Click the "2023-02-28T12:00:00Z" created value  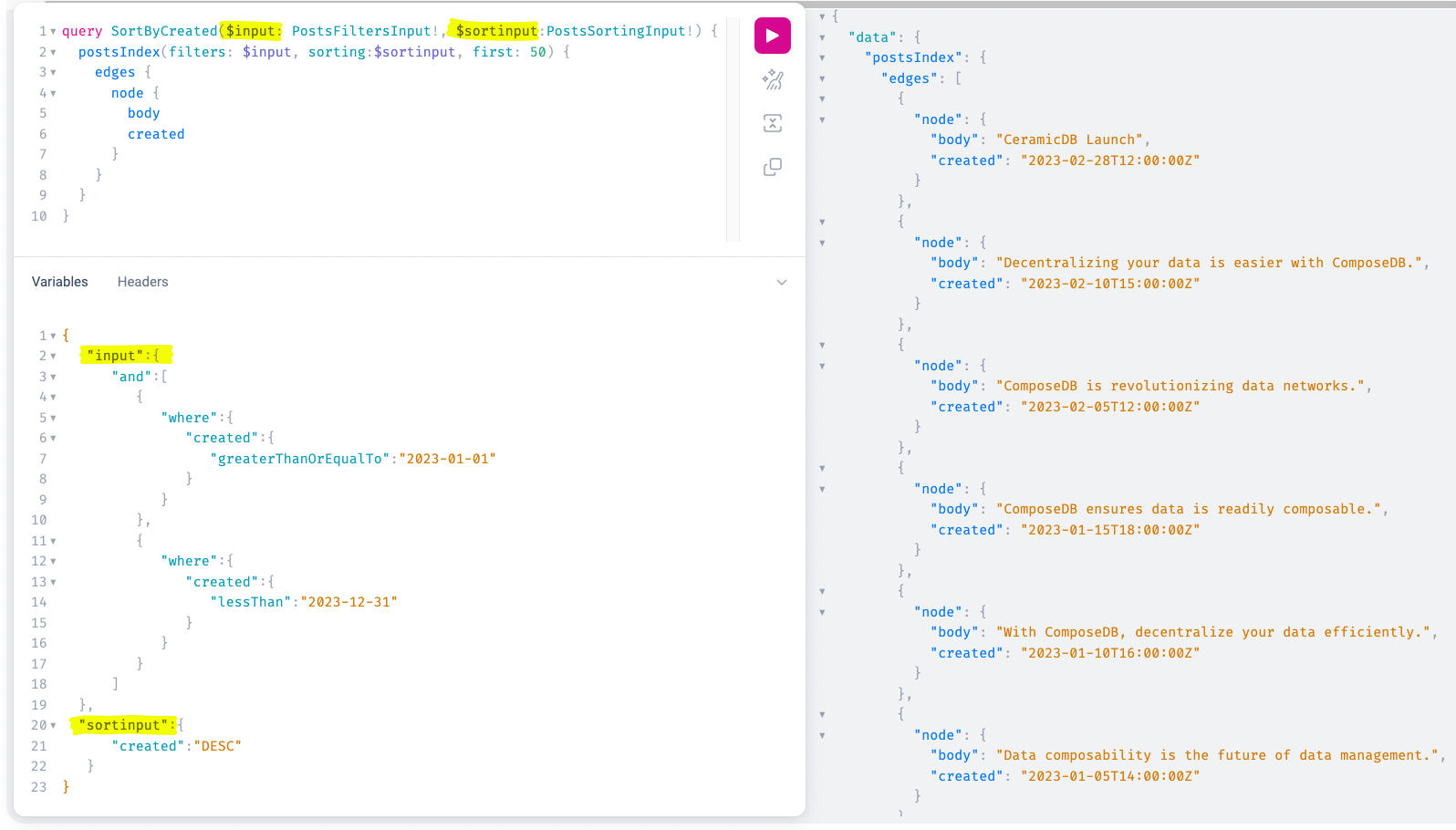tap(1110, 161)
